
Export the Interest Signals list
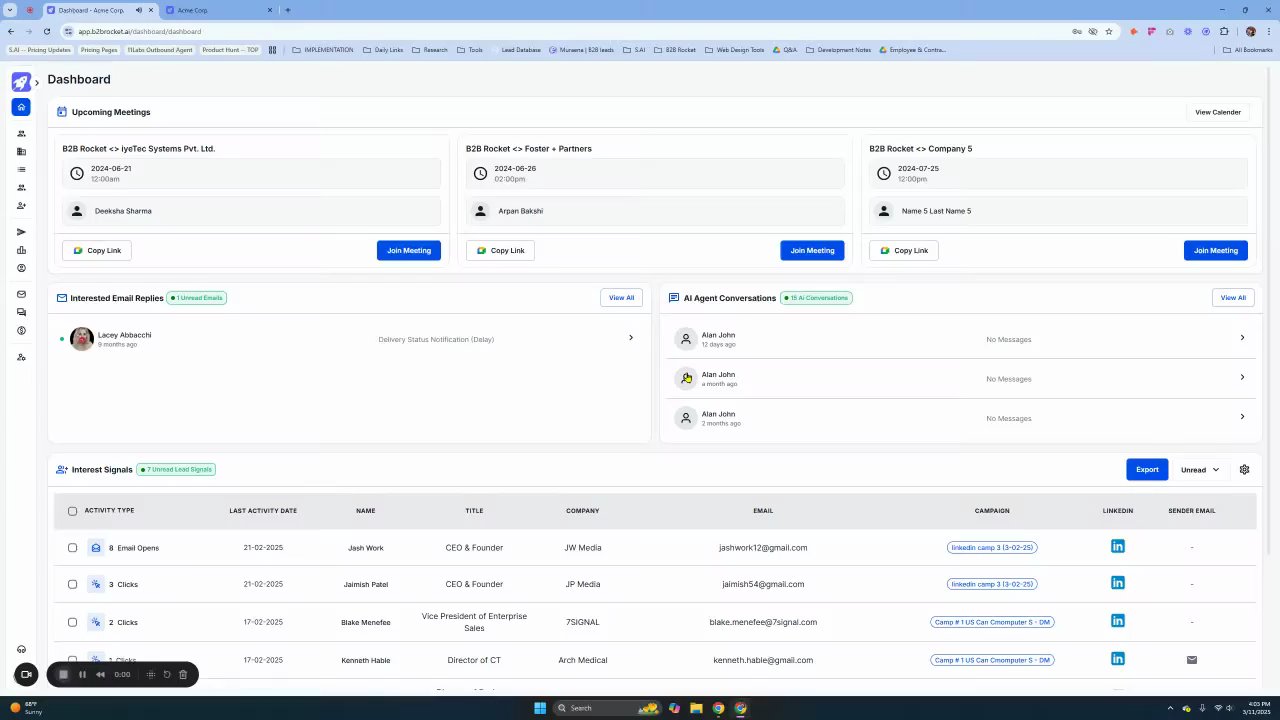[x=1147, y=469]
